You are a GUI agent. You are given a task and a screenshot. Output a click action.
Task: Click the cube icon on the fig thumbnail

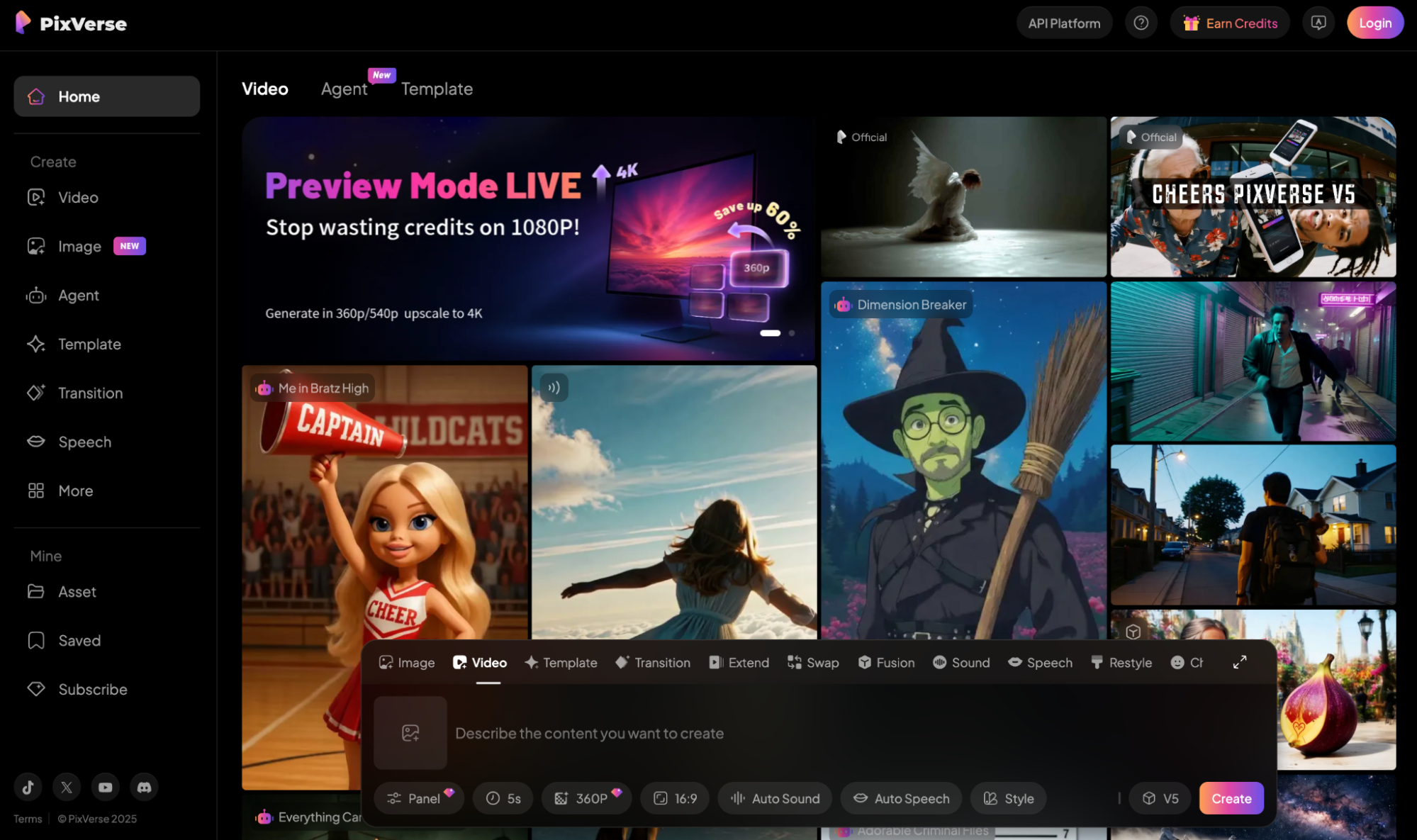[x=1133, y=632]
